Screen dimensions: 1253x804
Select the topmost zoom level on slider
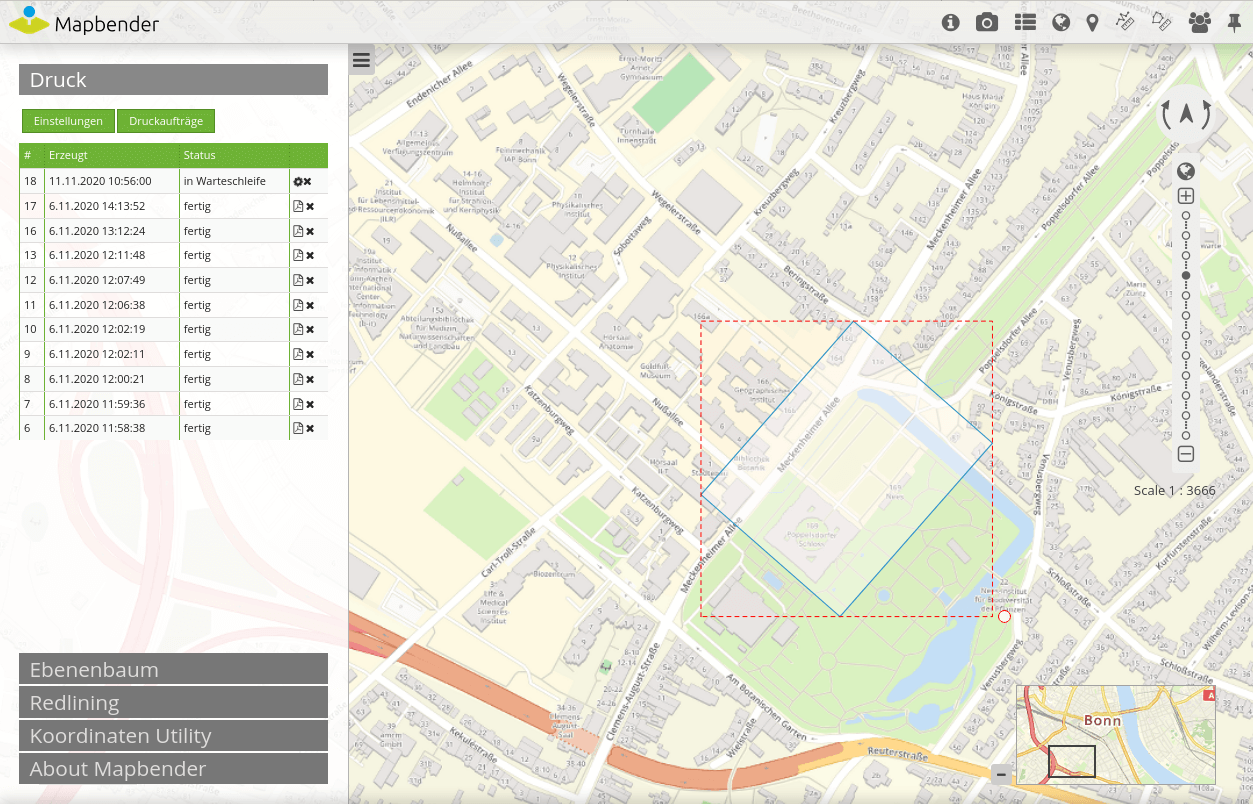pos(1186,216)
